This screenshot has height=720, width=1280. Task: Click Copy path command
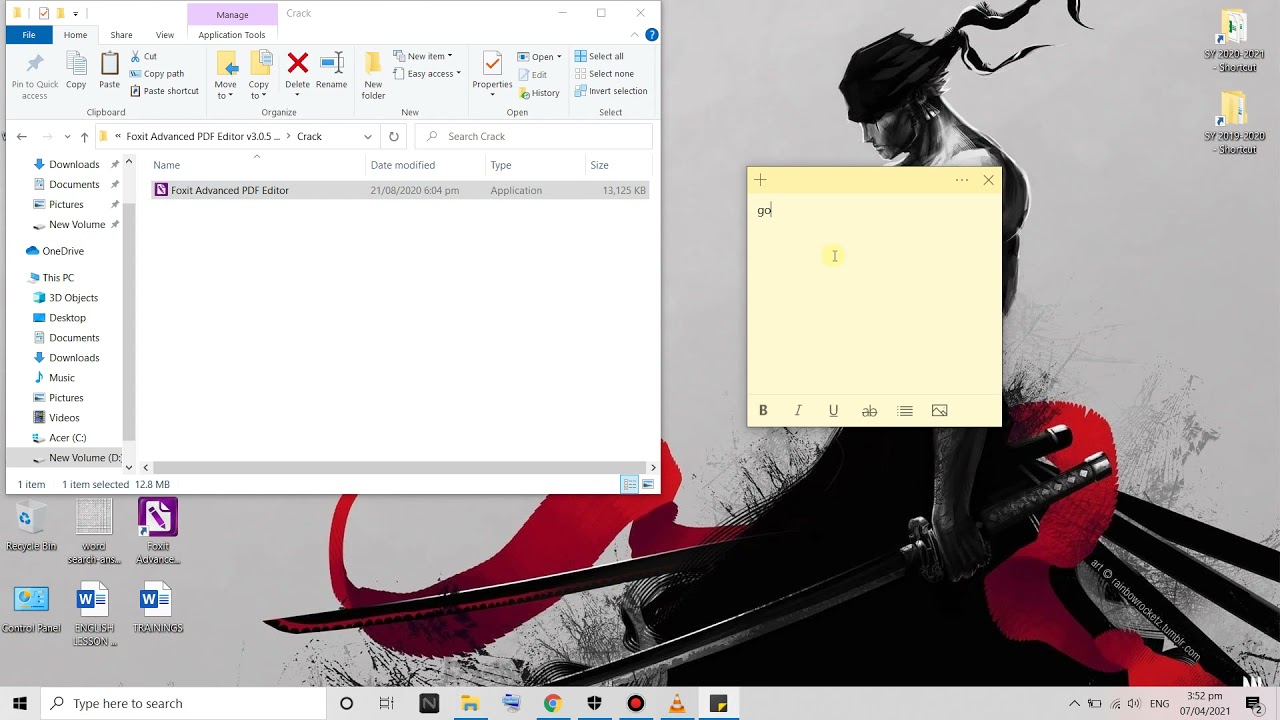coord(156,73)
